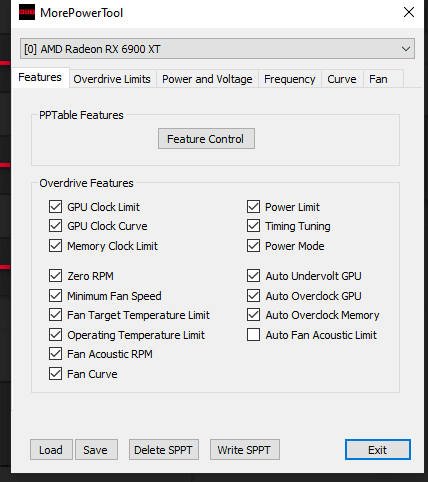Toggle the Zero RPM checkbox
The height and width of the screenshot is (482, 428).
[55, 276]
